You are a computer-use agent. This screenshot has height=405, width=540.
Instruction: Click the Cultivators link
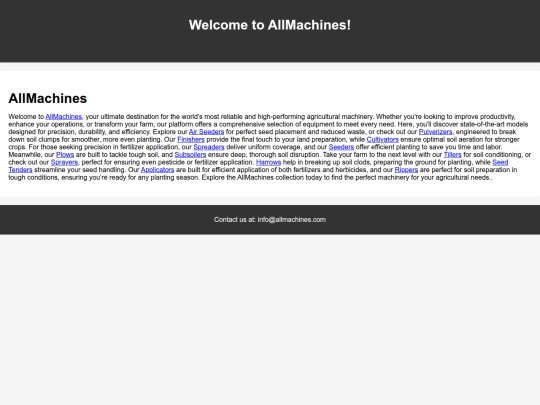tap(383, 139)
